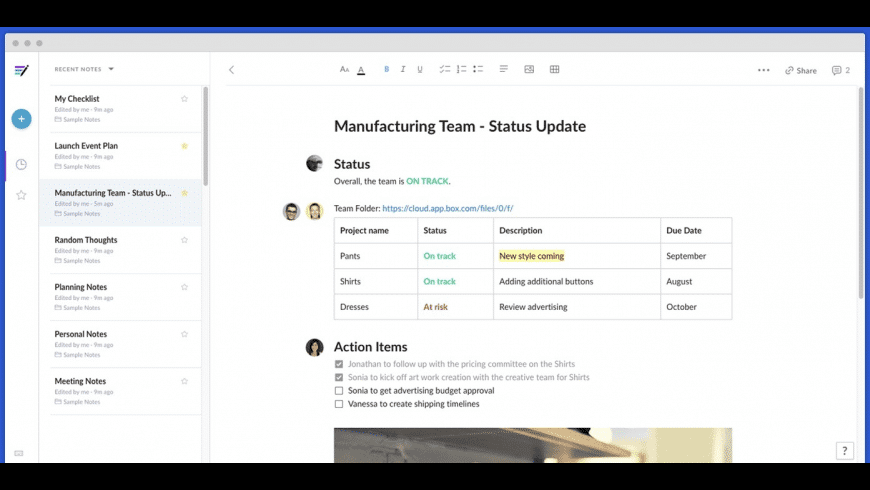Favorite the Random Thoughts note
Viewport: 870px width, 490px height.
[x=184, y=240]
